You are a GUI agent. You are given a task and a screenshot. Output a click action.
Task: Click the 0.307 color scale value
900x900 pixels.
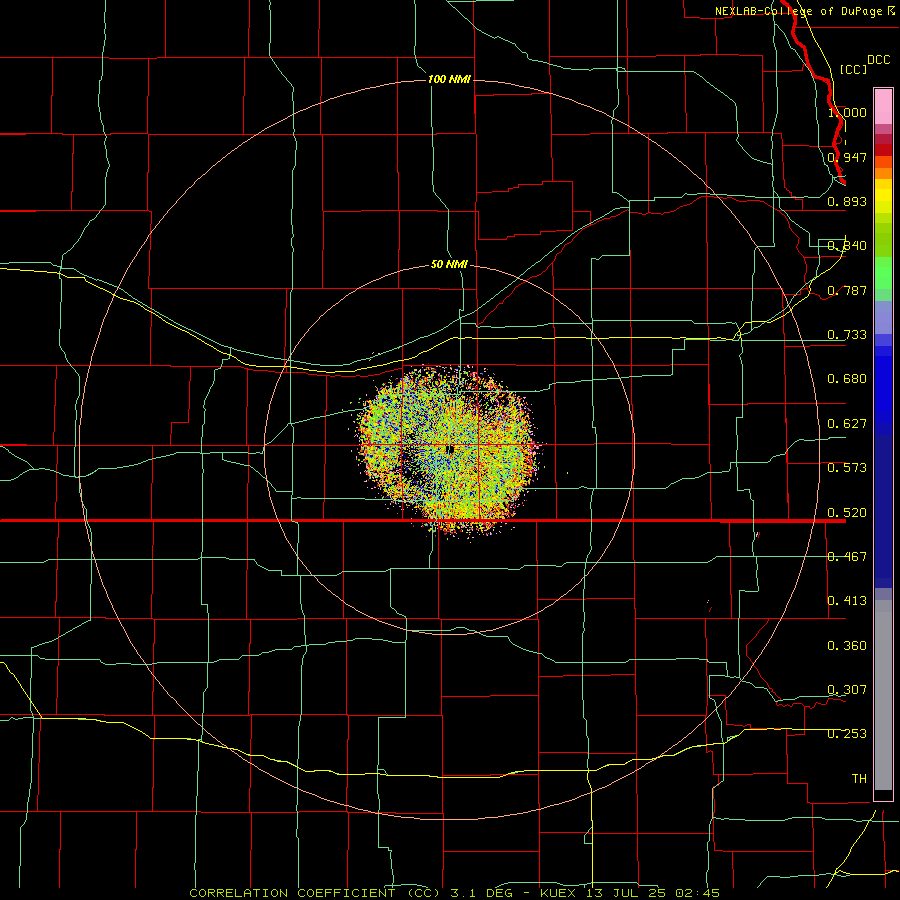[x=847, y=690]
